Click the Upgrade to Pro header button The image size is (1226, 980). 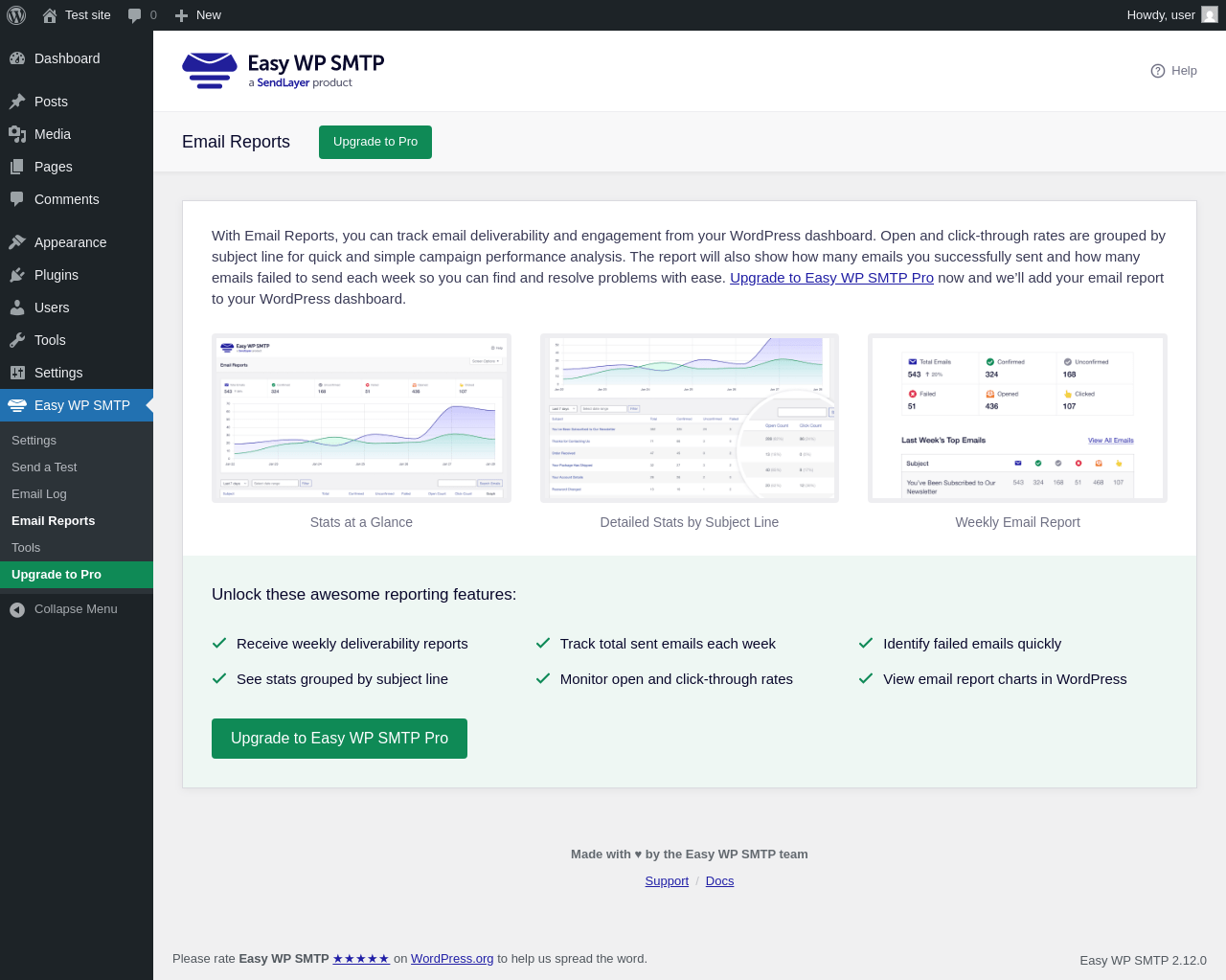(375, 142)
